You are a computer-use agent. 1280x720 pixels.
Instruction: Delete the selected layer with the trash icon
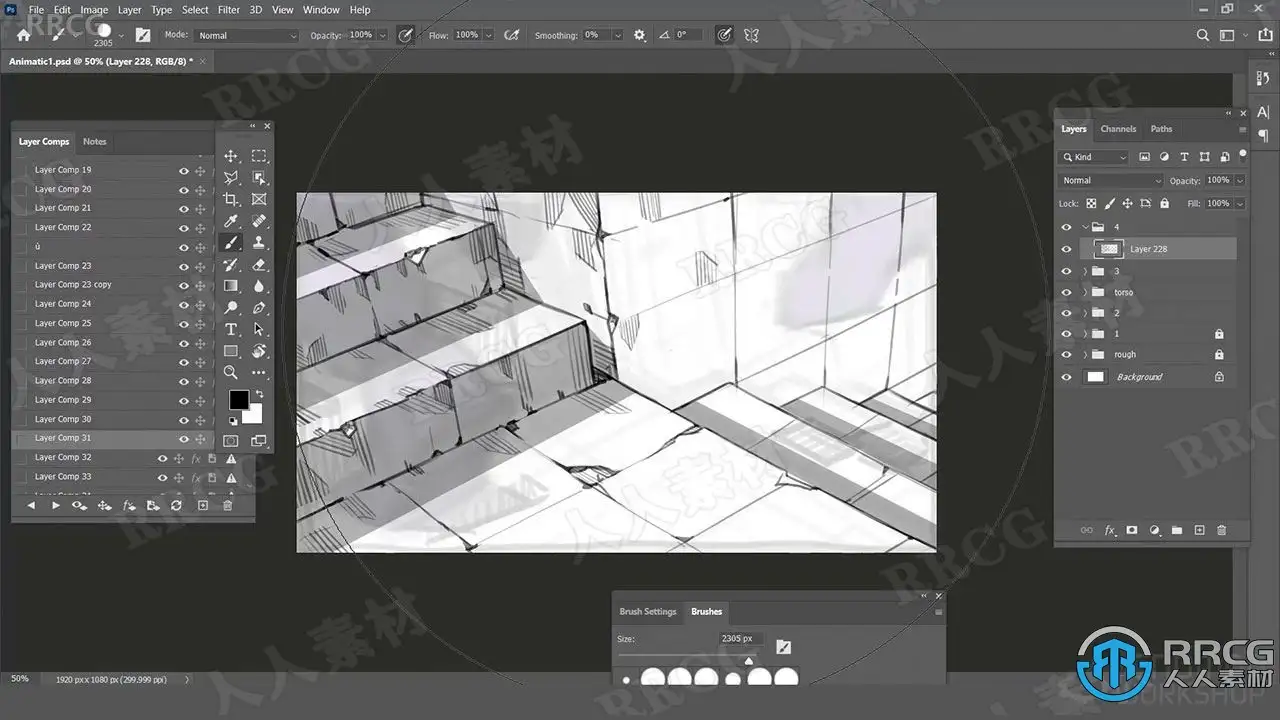click(x=1222, y=530)
